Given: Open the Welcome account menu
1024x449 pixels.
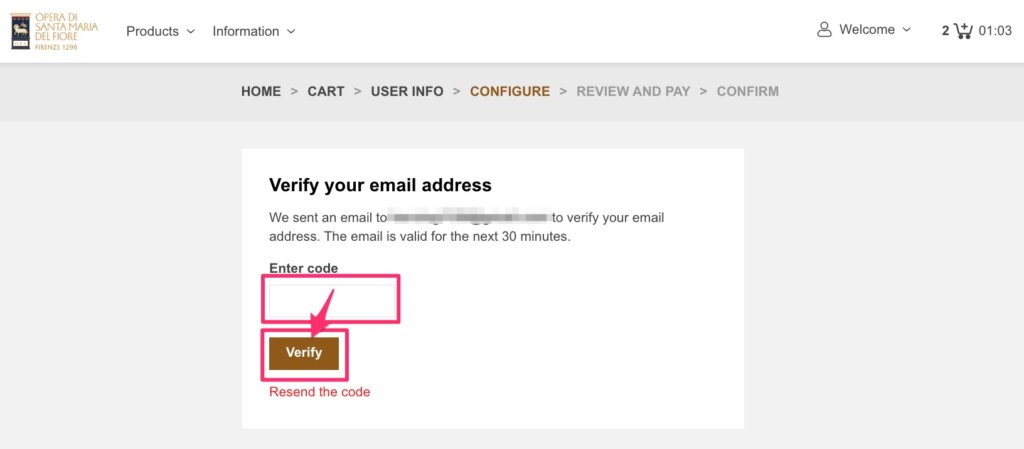Looking at the screenshot, I should pos(864,29).
